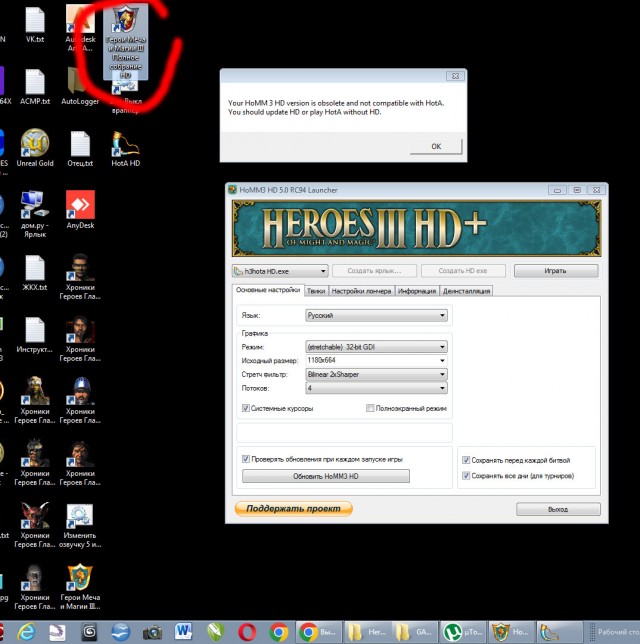Toggle Сохранять все дни (для турниров)
The height and width of the screenshot is (644, 640).
[466, 476]
